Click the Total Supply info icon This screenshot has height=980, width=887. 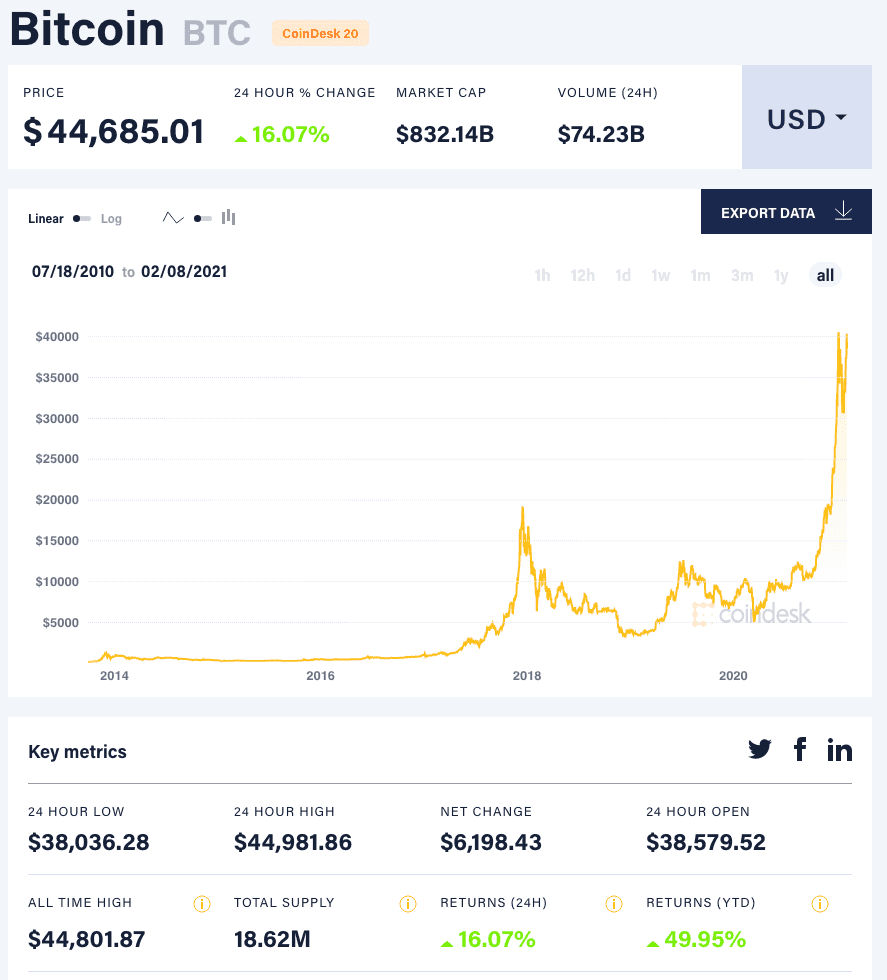coord(407,904)
